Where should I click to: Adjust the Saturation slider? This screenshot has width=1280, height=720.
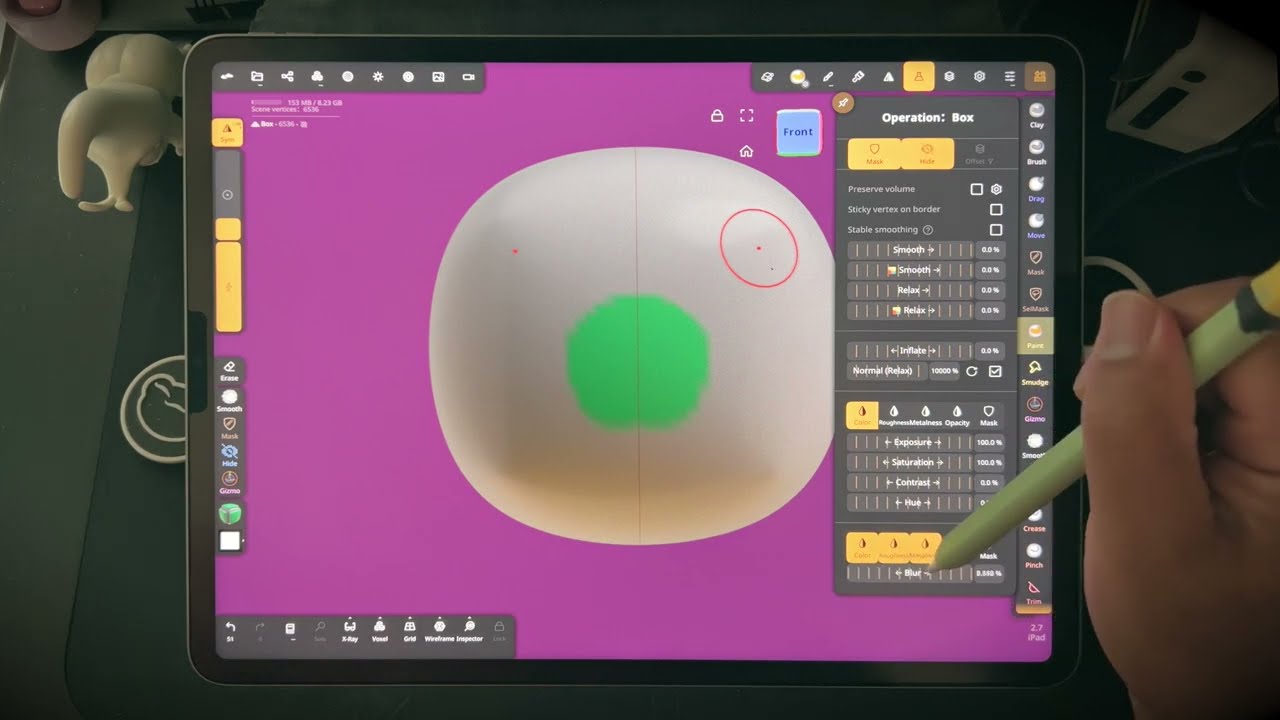[x=910, y=462]
